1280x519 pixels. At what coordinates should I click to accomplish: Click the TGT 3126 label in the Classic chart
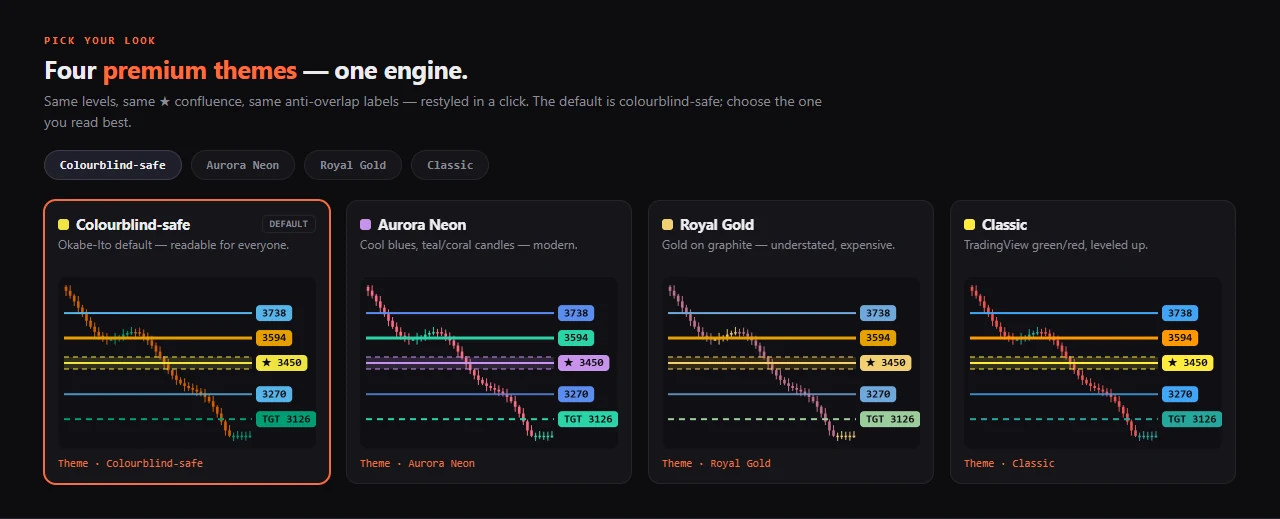point(1192,419)
